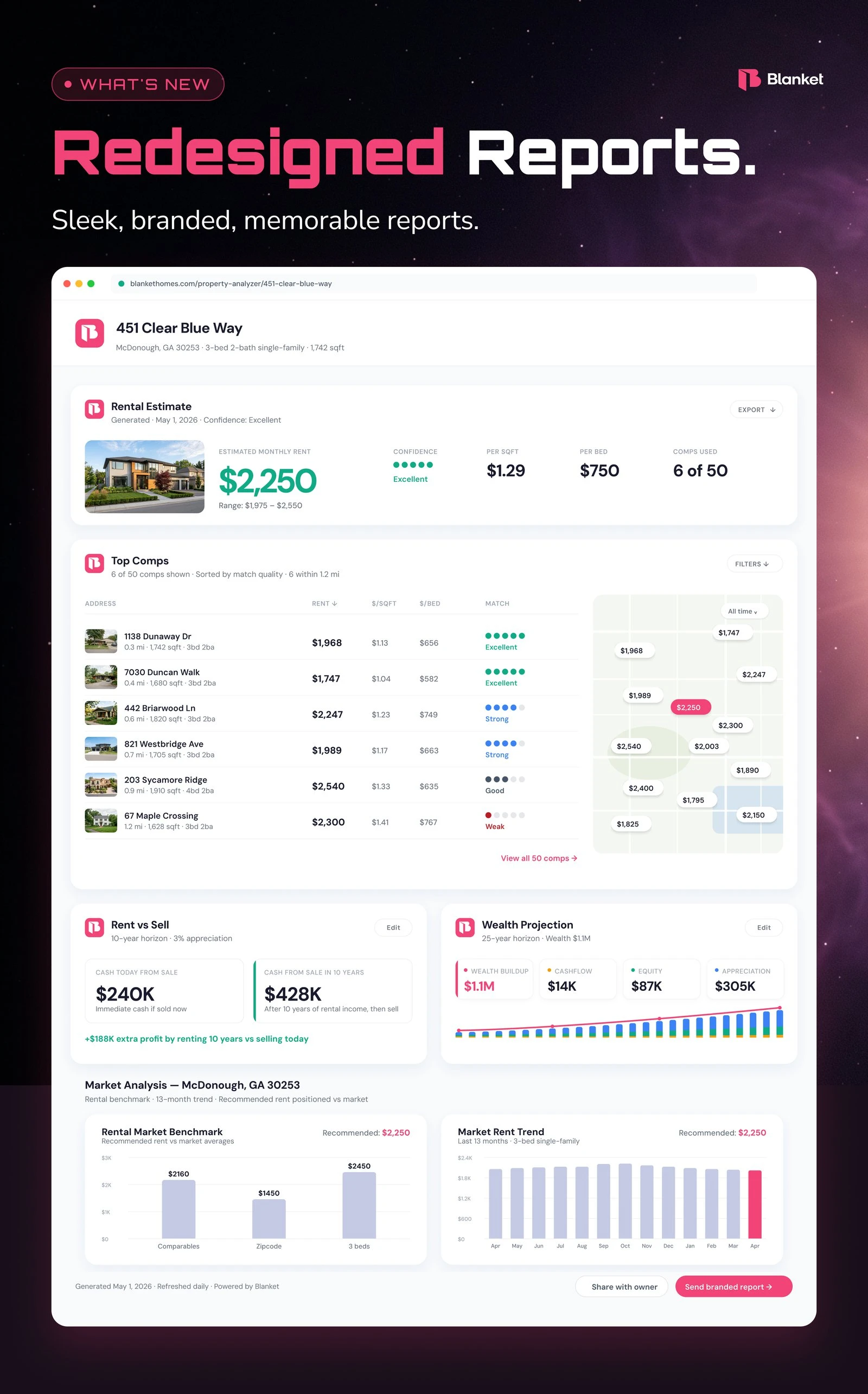Select the Equity $87K metric tab
This screenshot has width=868, height=1394.
click(x=661, y=979)
